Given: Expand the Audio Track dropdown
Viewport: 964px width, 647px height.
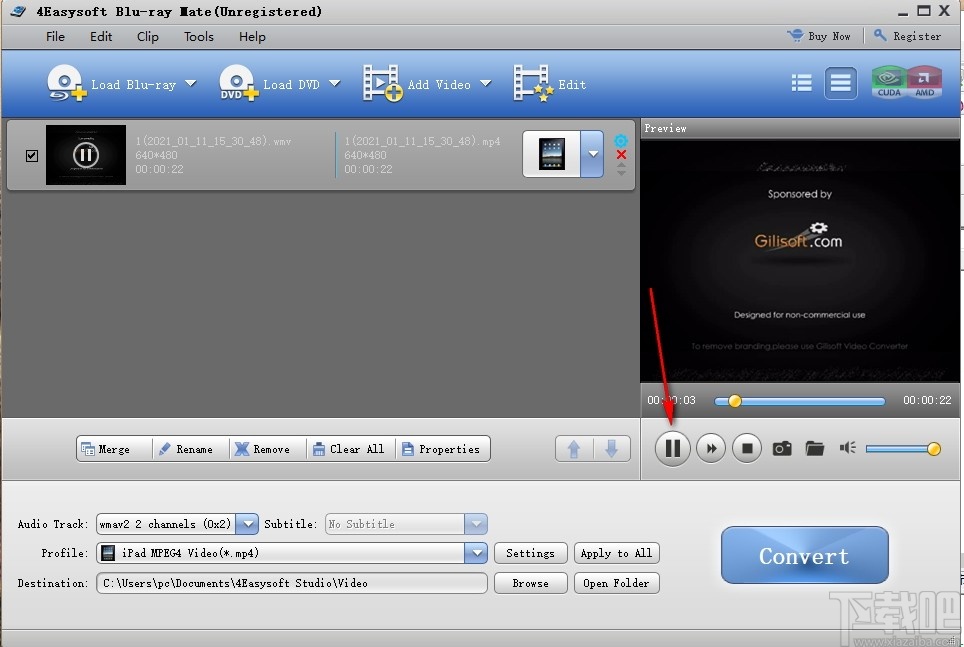Looking at the screenshot, I should [247, 524].
